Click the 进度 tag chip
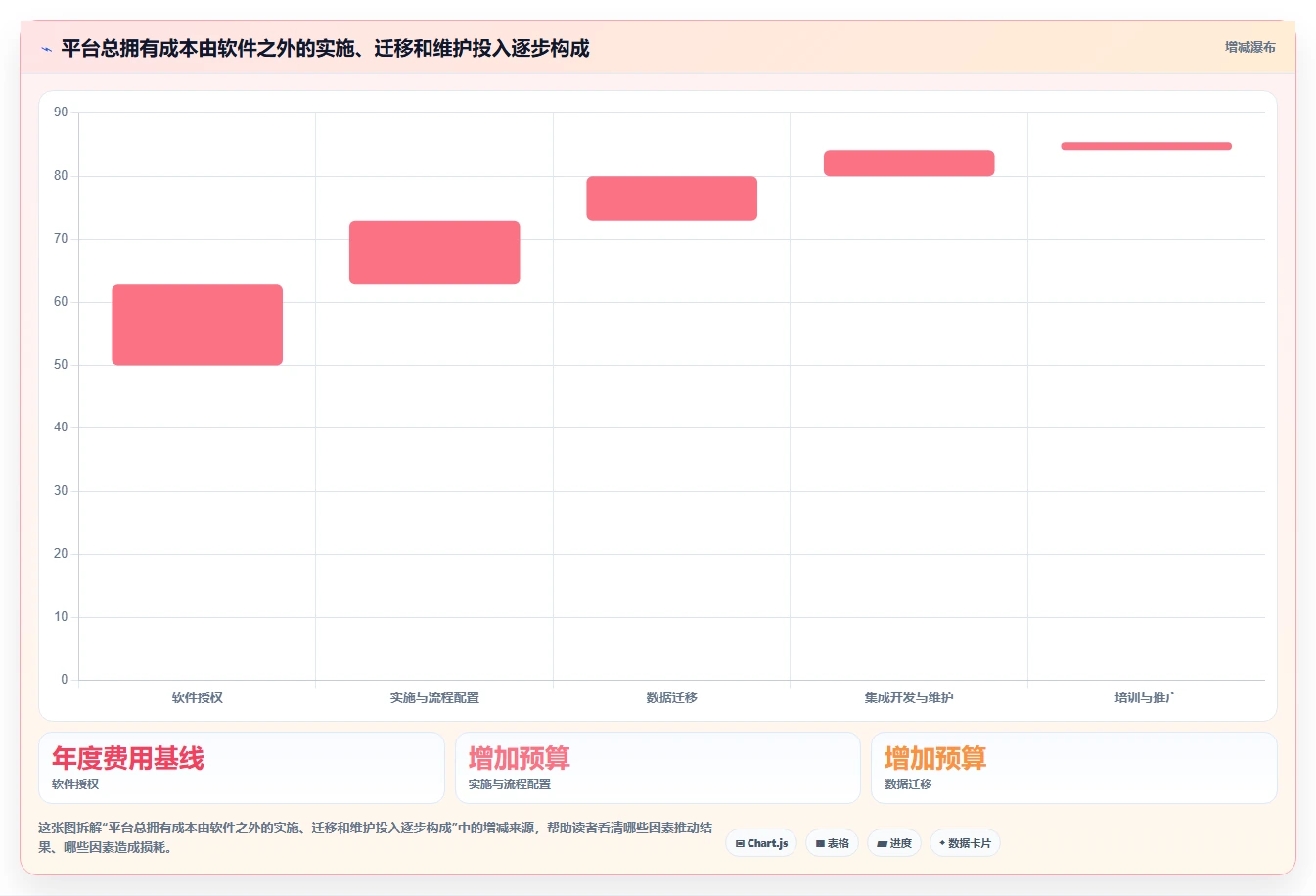Viewport: 1316px width, 896px height. tap(894, 843)
